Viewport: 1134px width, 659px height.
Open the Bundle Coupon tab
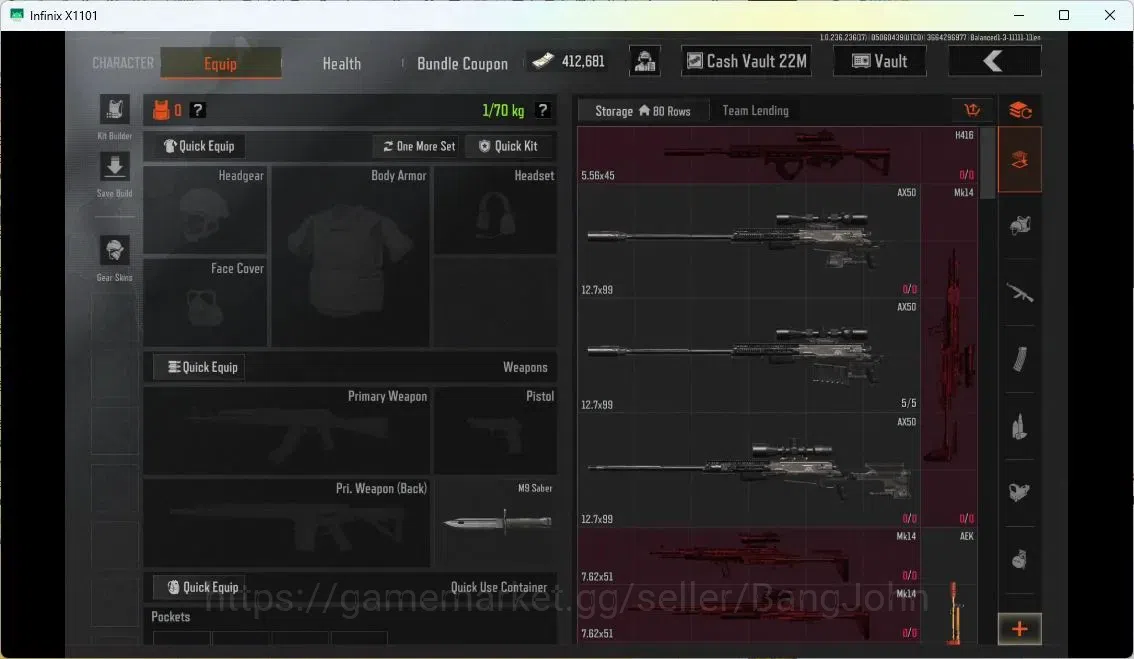(x=462, y=64)
